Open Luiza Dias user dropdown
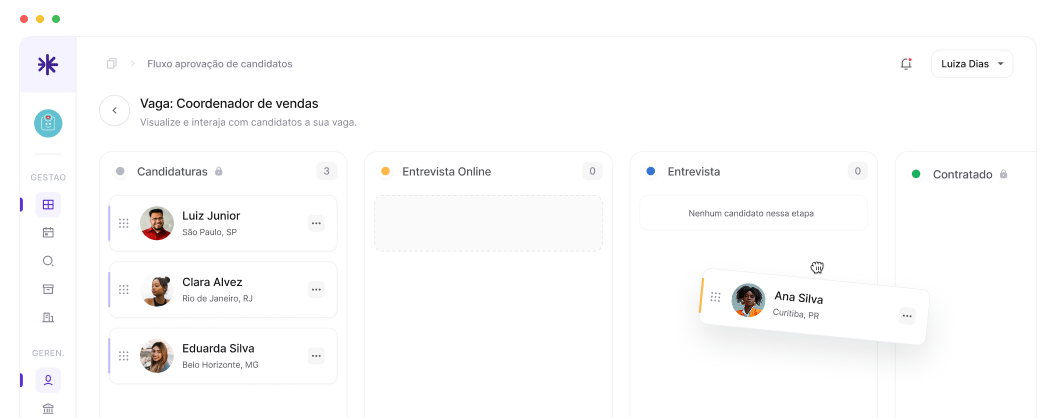Viewport: 1055px width, 418px height. click(x=972, y=64)
